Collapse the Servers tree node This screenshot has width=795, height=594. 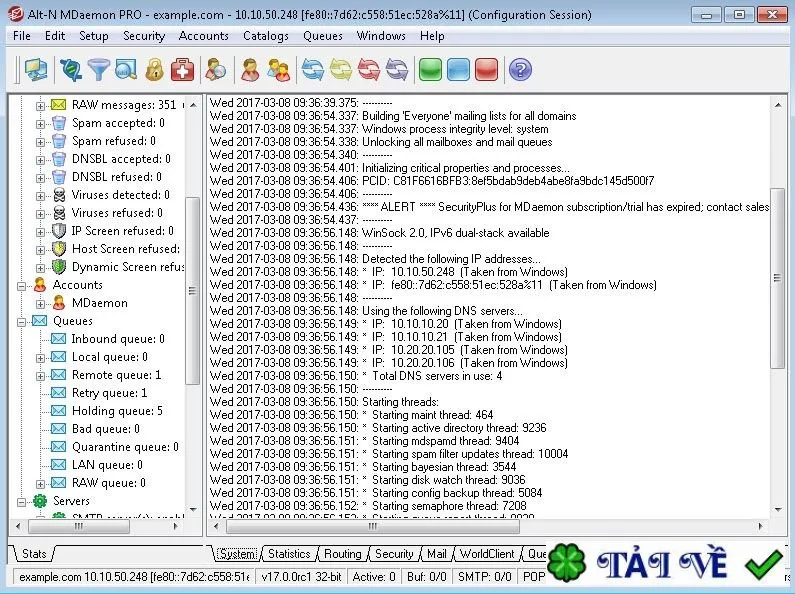point(21,502)
